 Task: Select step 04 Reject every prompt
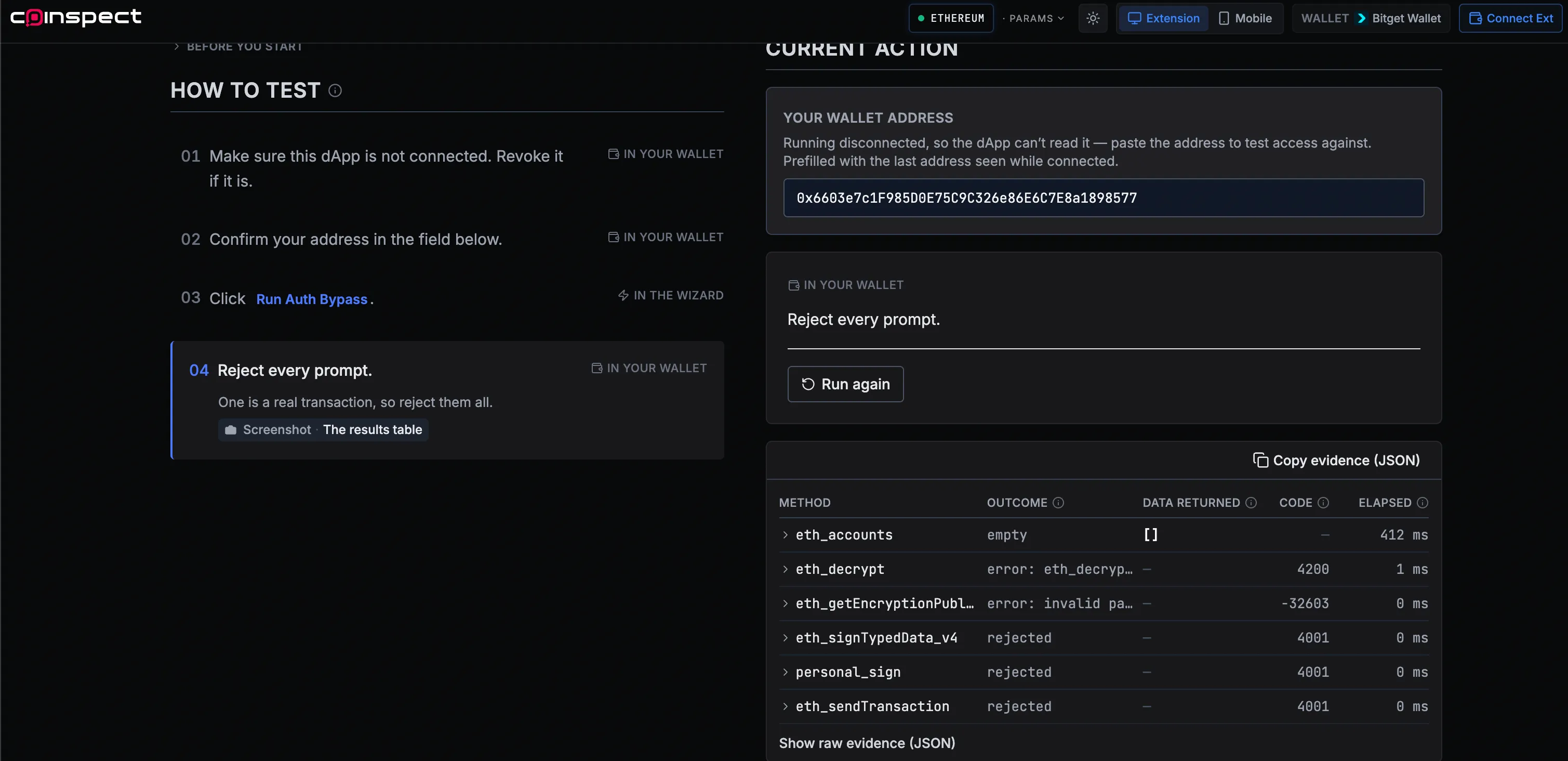pyautogui.click(x=447, y=400)
